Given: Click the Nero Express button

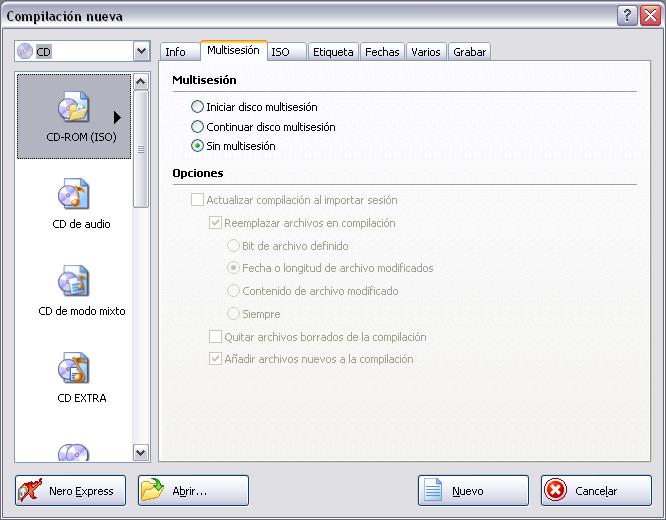Looking at the screenshot, I should click(71, 491).
